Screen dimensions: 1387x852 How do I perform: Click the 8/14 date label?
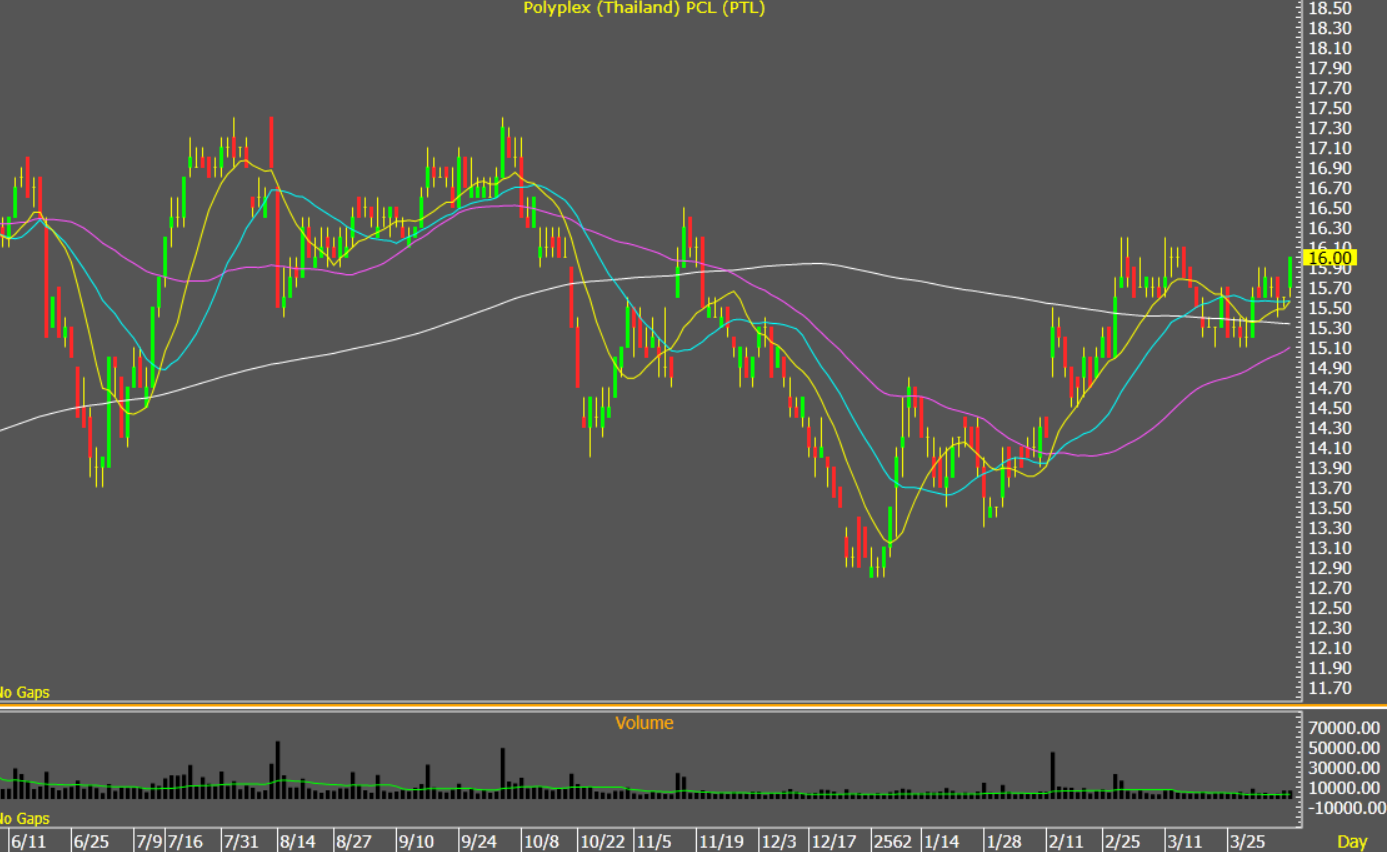(299, 840)
